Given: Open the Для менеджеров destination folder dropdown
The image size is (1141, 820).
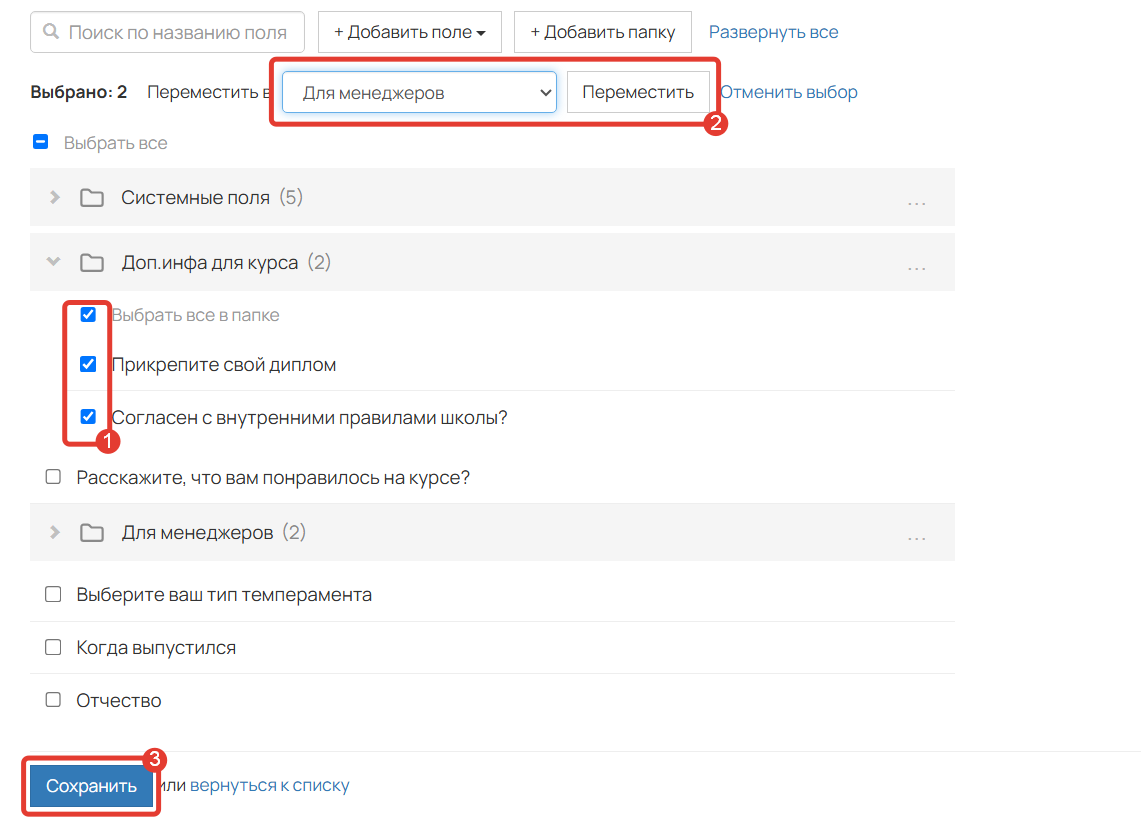Looking at the screenshot, I should (x=419, y=92).
